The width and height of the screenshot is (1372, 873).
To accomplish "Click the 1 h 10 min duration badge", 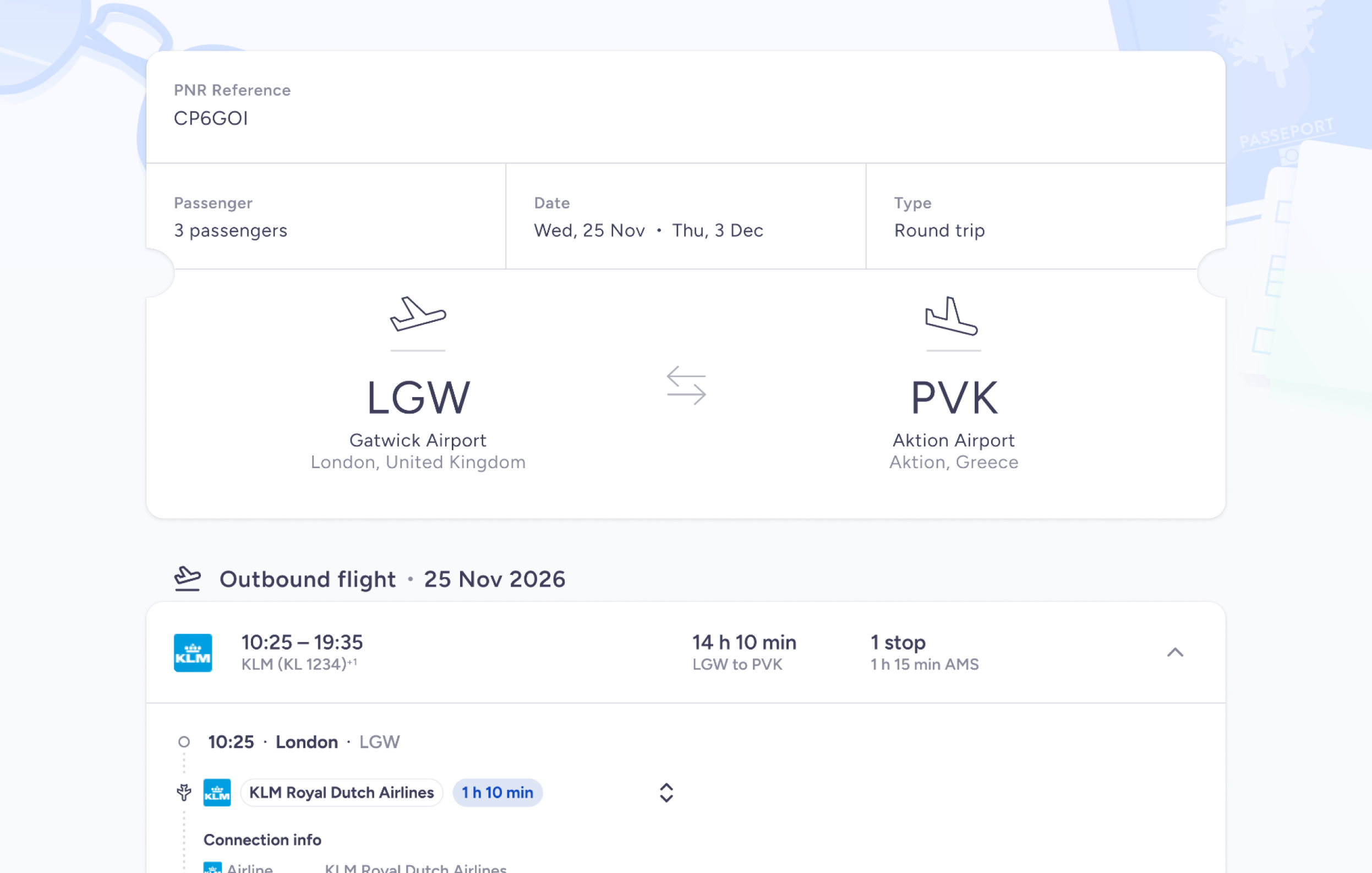I will click(x=498, y=793).
